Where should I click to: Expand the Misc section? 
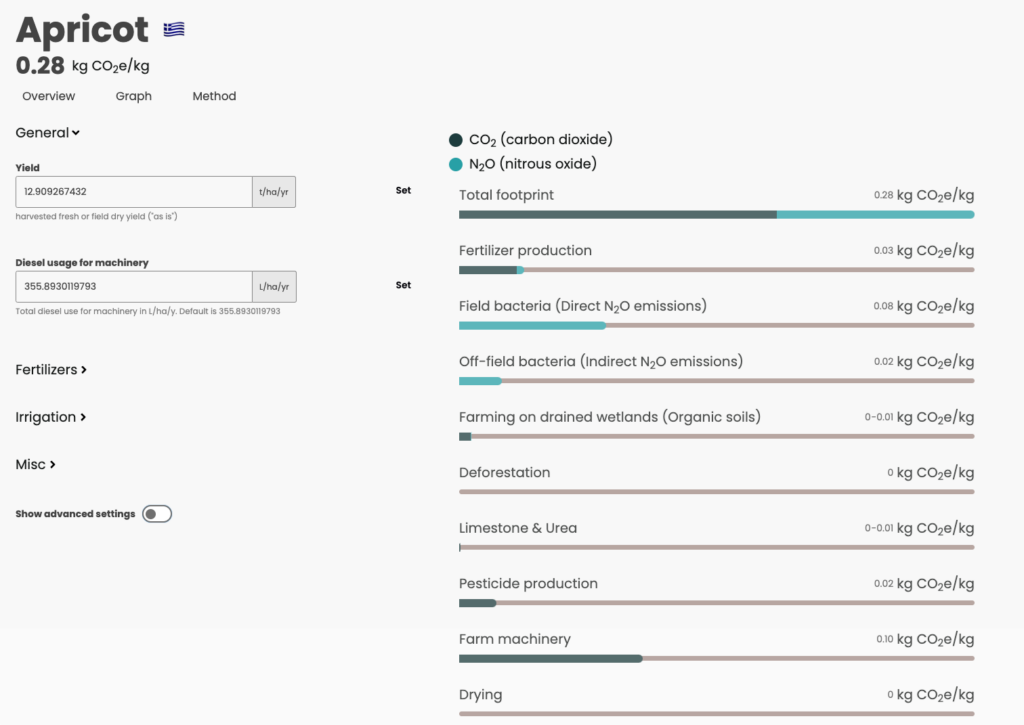[x=35, y=465]
